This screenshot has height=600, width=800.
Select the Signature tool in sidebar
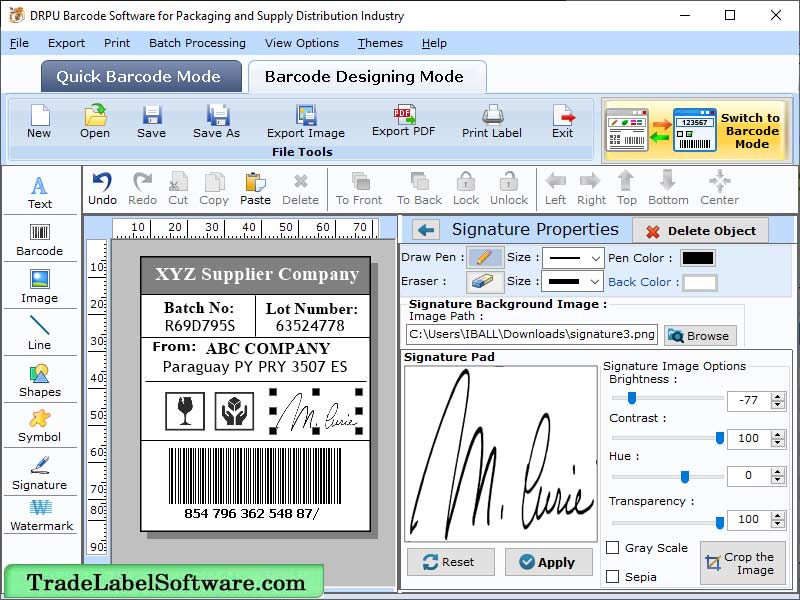[40, 473]
